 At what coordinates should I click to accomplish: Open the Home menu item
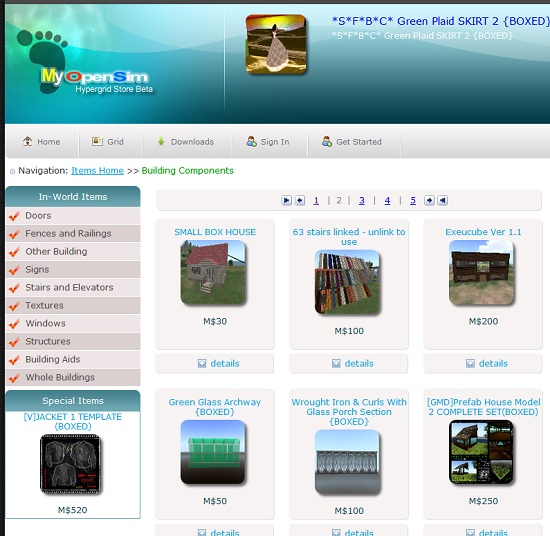(x=42, y=142)
